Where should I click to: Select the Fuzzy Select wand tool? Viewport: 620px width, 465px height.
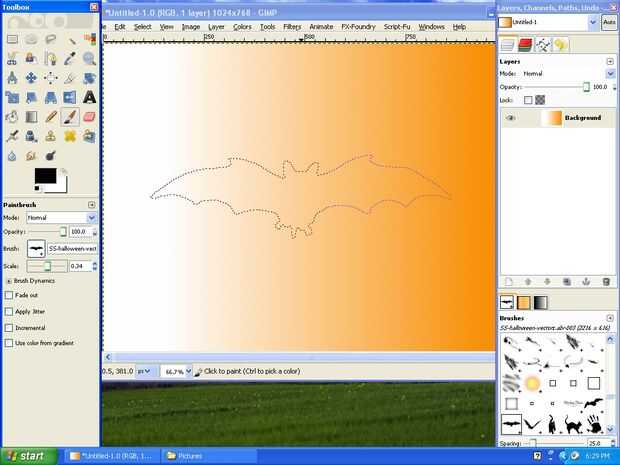point(70,39)
